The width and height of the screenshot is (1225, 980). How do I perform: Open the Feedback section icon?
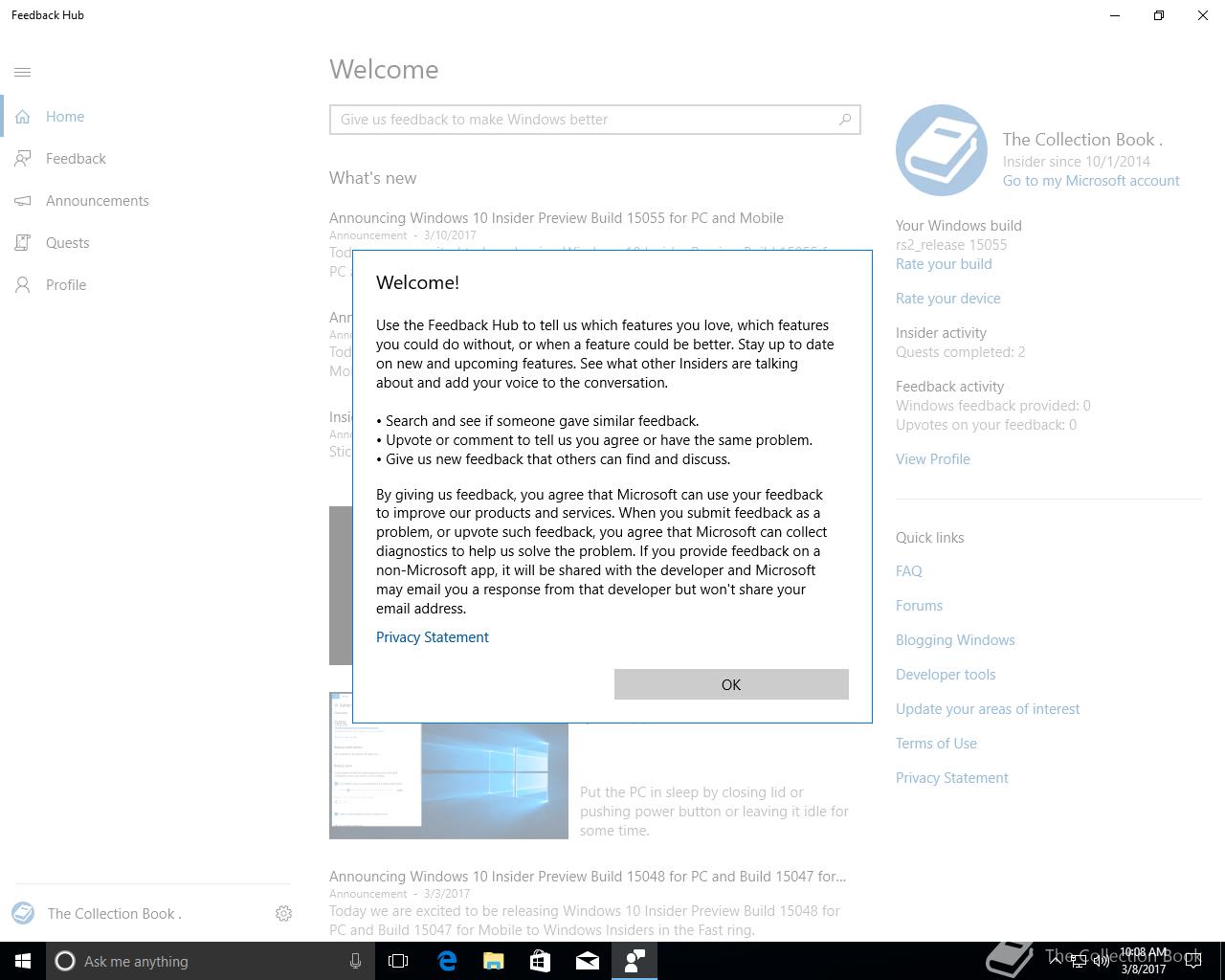click(x=23, y=159)
